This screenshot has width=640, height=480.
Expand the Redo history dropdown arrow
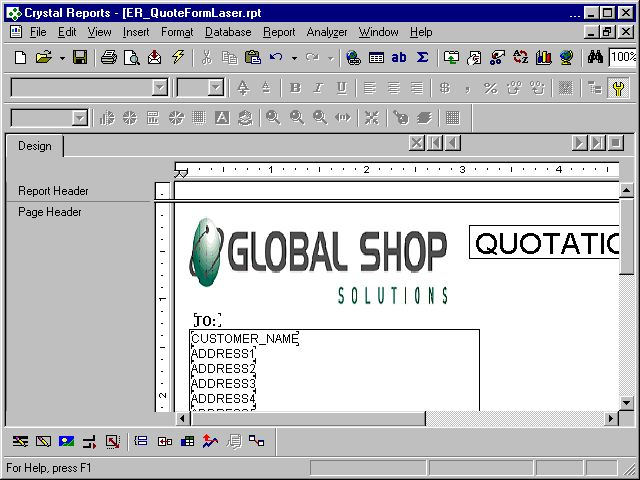coord(331,58)
